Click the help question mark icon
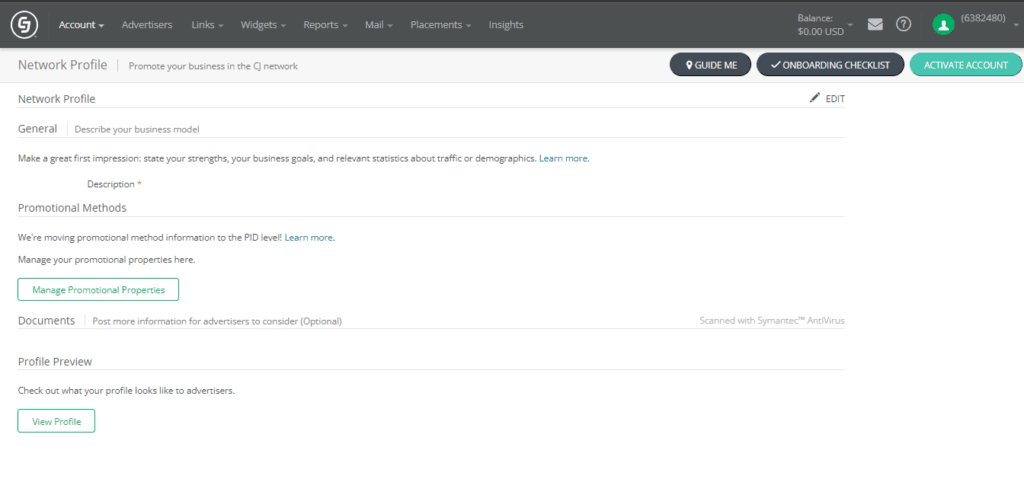 pos(903,24)
